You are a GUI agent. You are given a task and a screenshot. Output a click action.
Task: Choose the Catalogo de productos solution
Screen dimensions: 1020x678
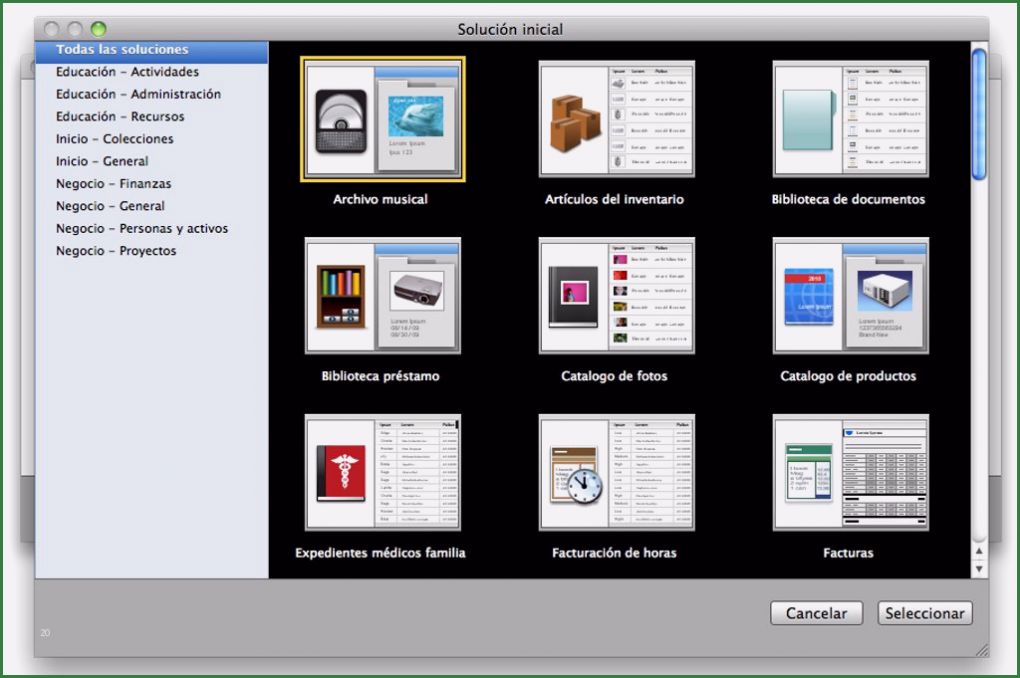(849, 295)
